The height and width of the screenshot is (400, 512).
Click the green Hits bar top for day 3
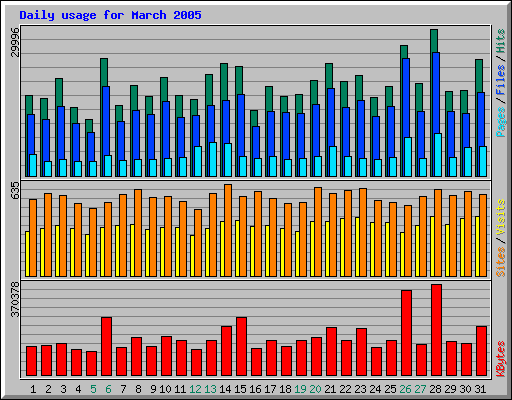59,92
